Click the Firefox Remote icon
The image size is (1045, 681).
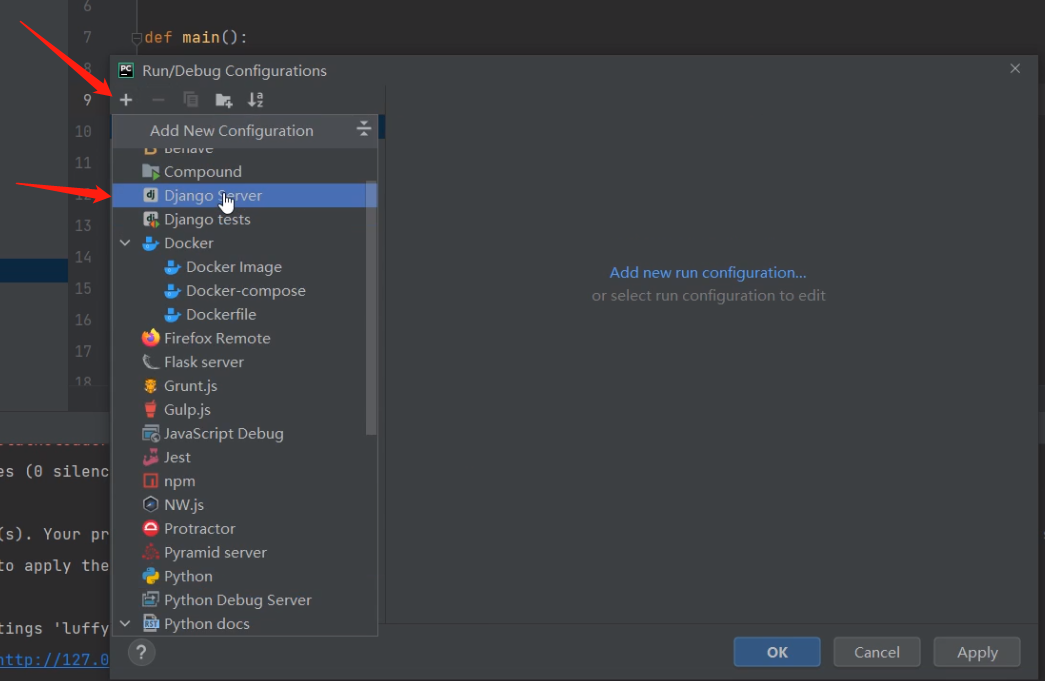click(x=151, y=338)
